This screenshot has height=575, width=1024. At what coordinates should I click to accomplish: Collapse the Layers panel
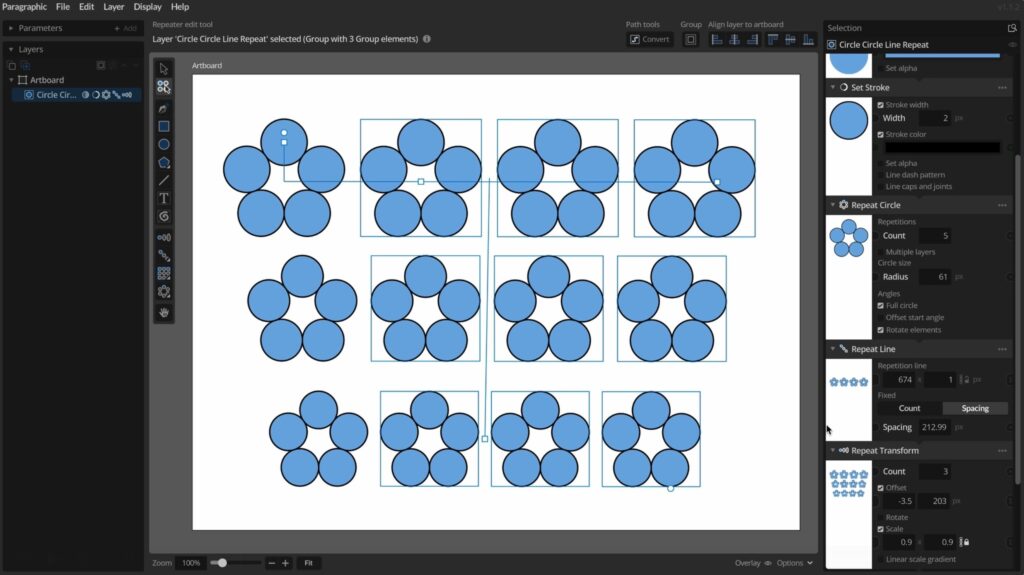(11, 49)
